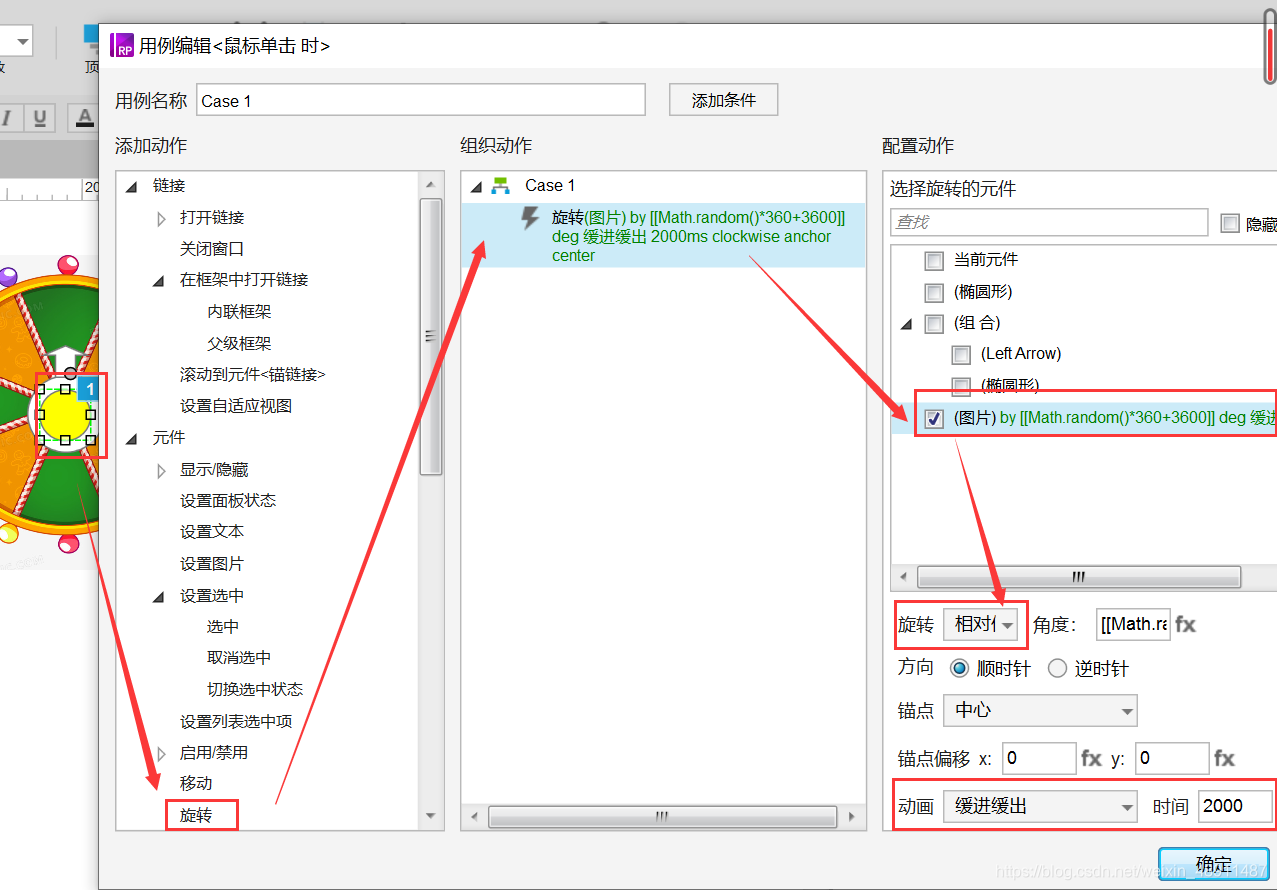The image size is (1277, 890).
Task: Select the 关闭窗口 action
Action: tap(212, 249)
